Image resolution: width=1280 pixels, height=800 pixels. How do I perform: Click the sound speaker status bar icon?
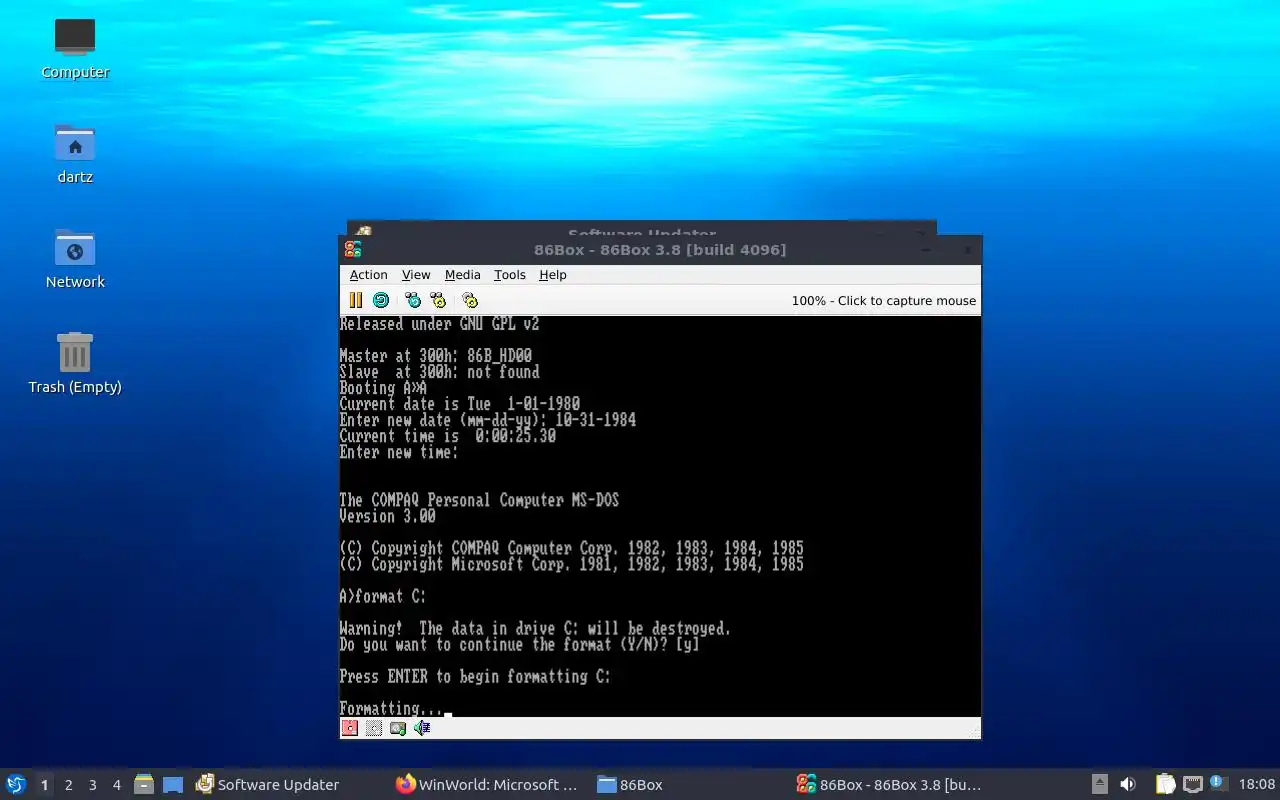422,728
